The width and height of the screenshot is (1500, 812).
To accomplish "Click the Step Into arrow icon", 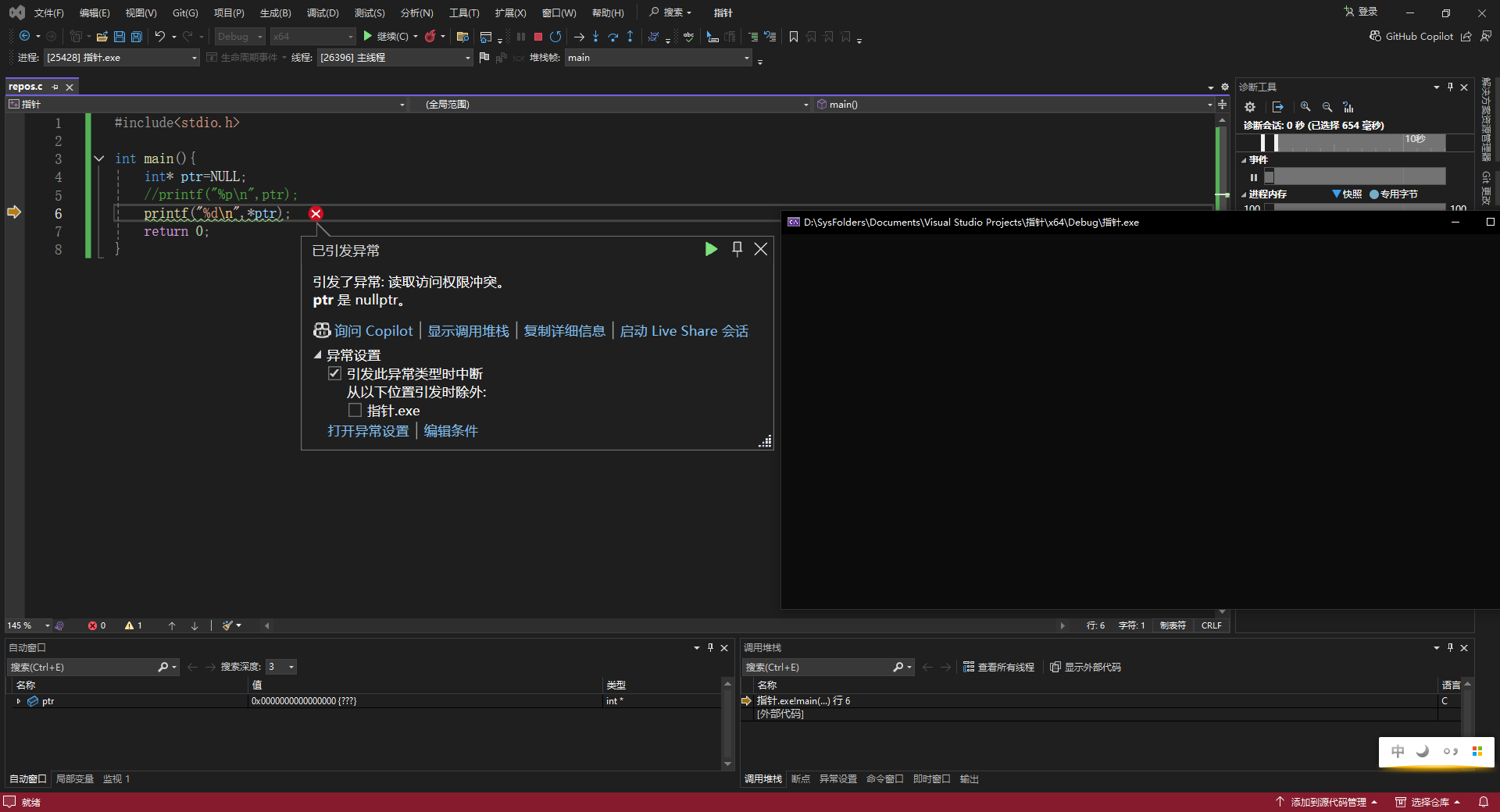I will tap(595, 37).
